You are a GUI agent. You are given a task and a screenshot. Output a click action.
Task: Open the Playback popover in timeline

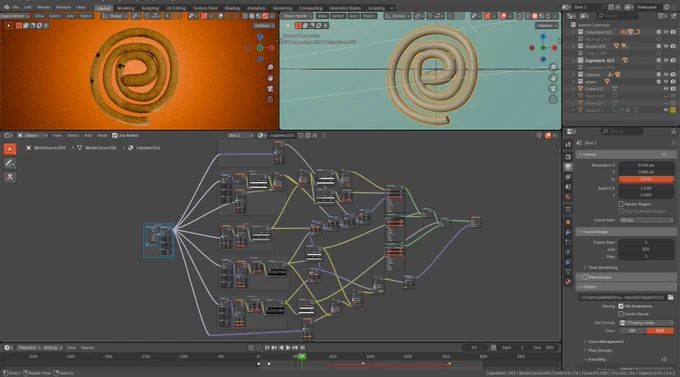coord(29,347)
